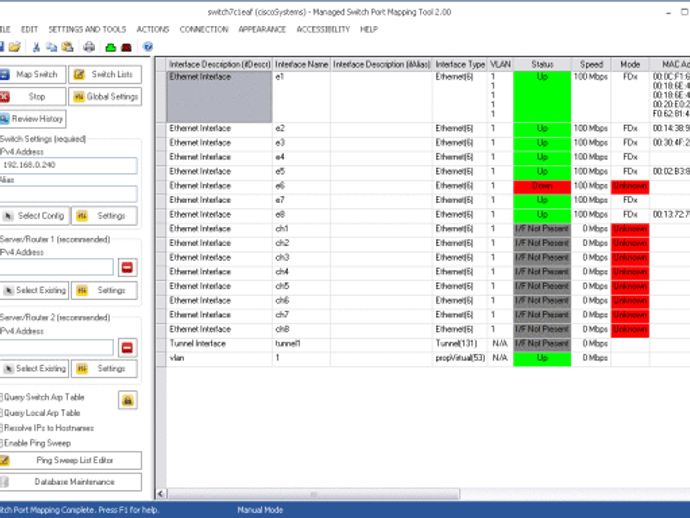Open the APPEARANCE menu
Viewport: 690px width, 518px height.
coord(262,29)
